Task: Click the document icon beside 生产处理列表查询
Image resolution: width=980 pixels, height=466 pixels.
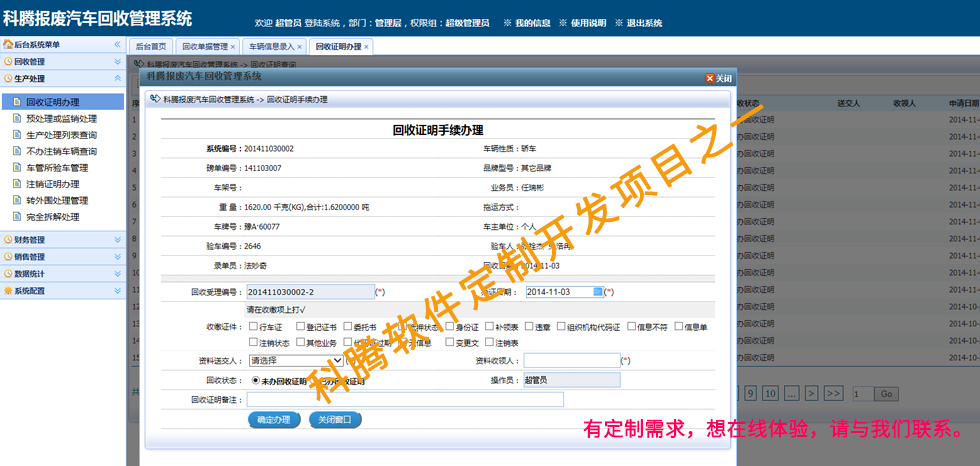Action: (17, 135)
